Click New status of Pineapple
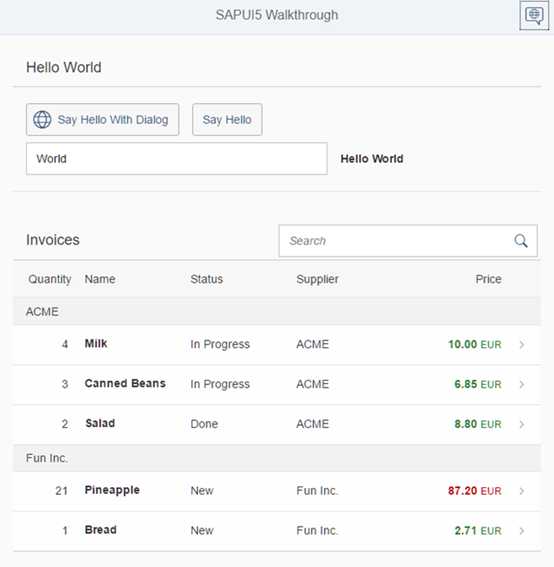 pyautogui.click(x=202, y=491)
